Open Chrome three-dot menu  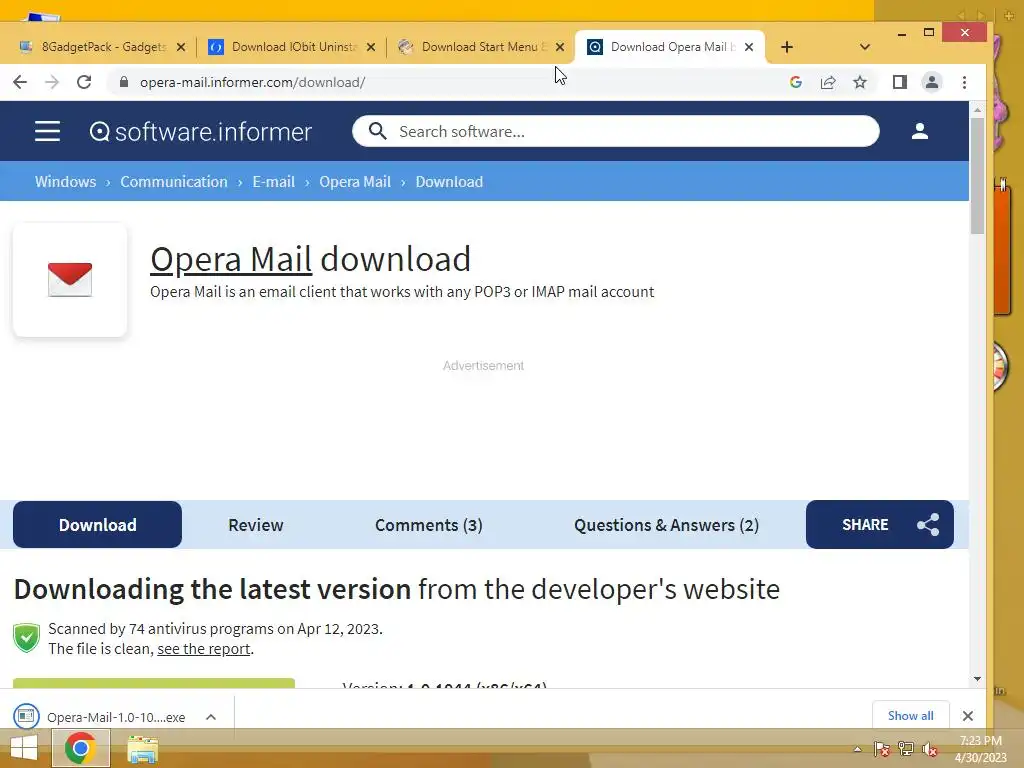pyautogui.click(x=965, y=82)
